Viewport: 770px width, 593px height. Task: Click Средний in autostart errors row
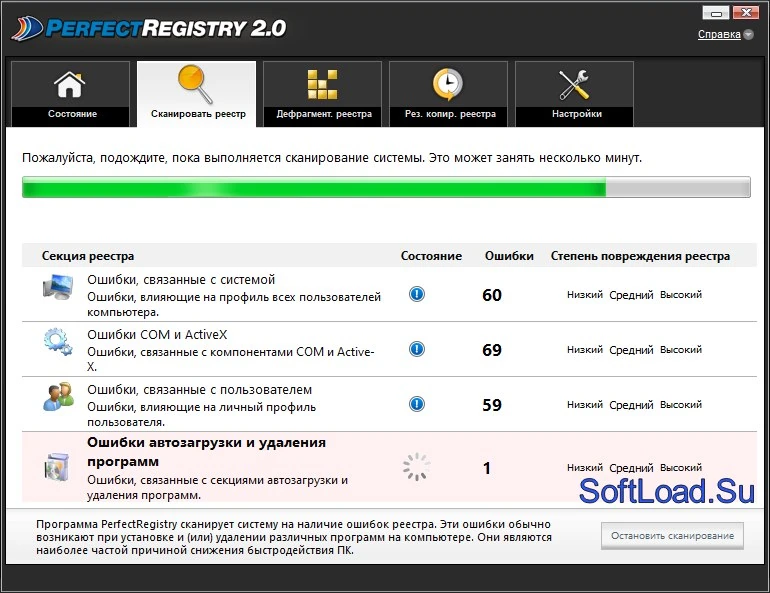(632, 468)
